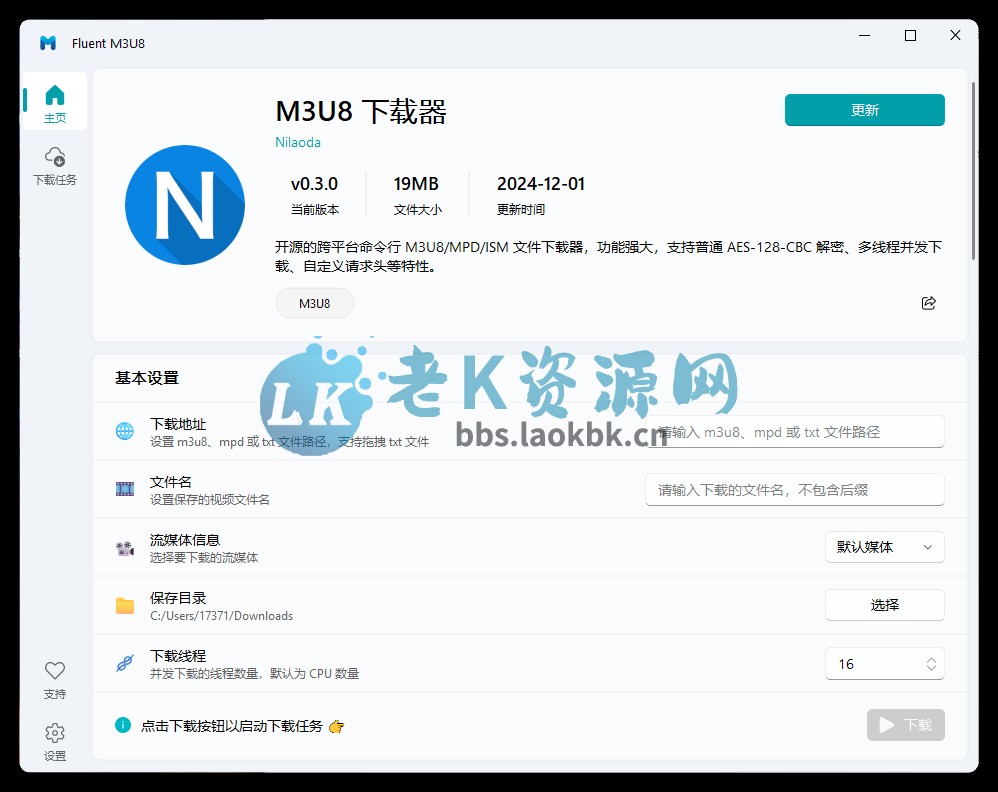Click the vertical scrollbar on the right edge
The width and height of the screenshot is (998, 792).
(x=973, y=171)
